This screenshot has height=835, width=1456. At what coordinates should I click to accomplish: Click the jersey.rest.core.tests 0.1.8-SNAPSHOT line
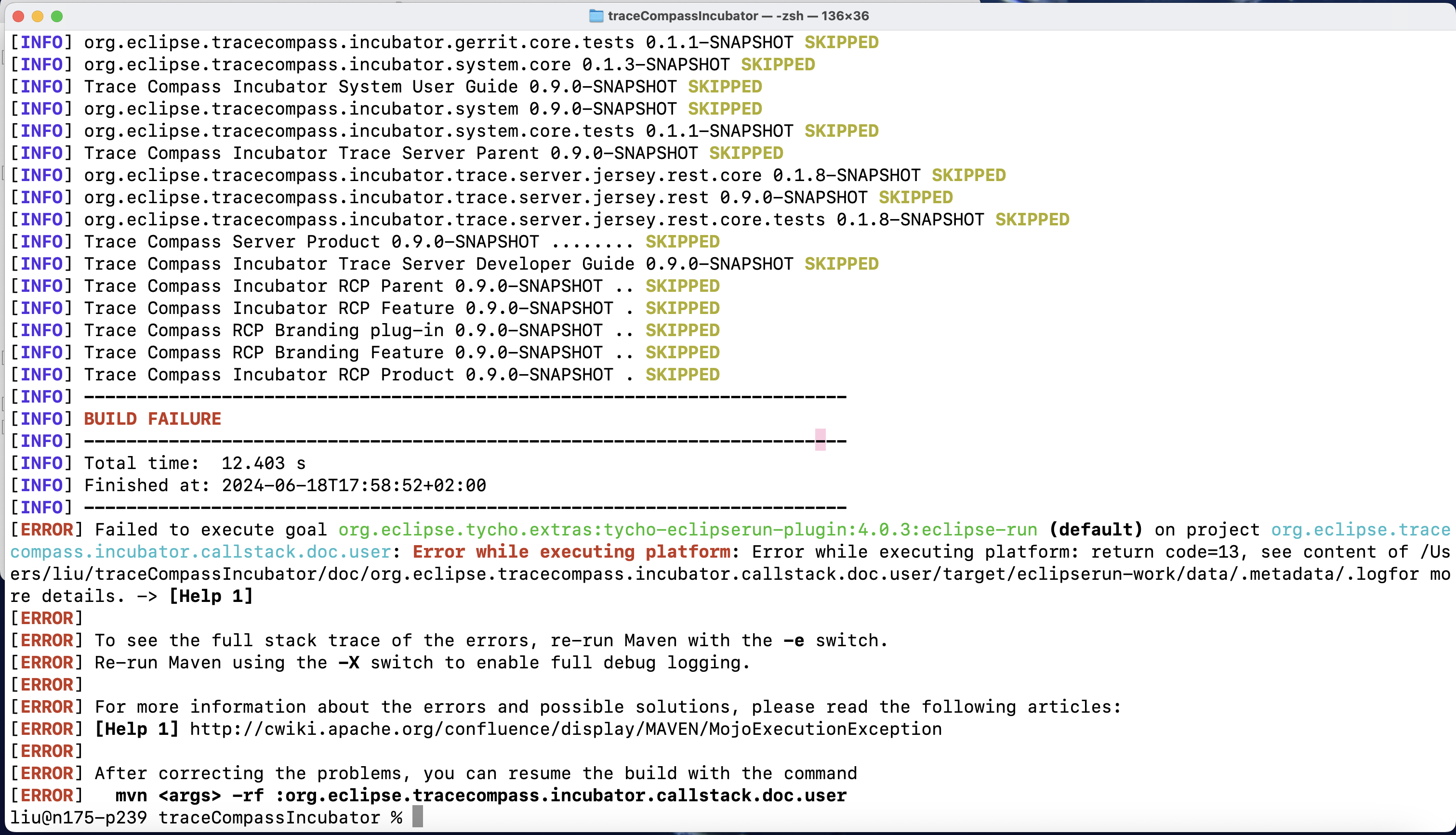(540, 220)
